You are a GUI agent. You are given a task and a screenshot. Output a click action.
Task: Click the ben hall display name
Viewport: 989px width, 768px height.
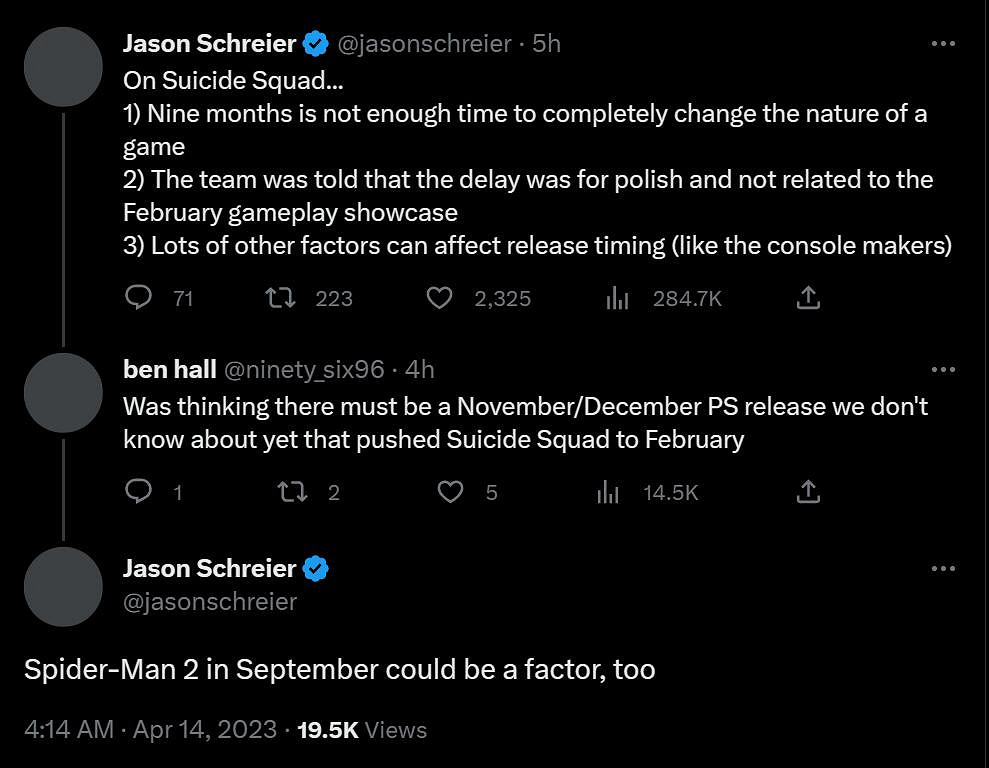[169, 370]
